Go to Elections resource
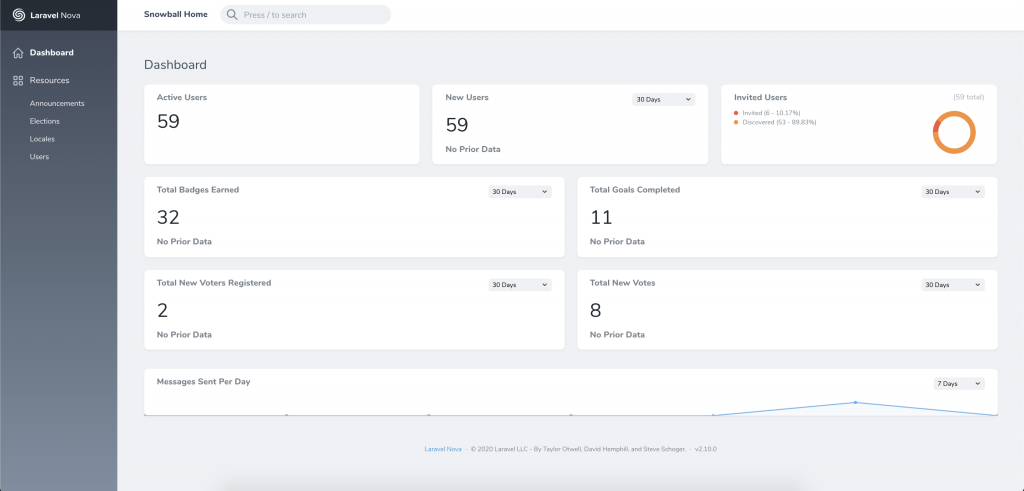1024x491 pixels. pyautogui.click(x=45, y=121)
